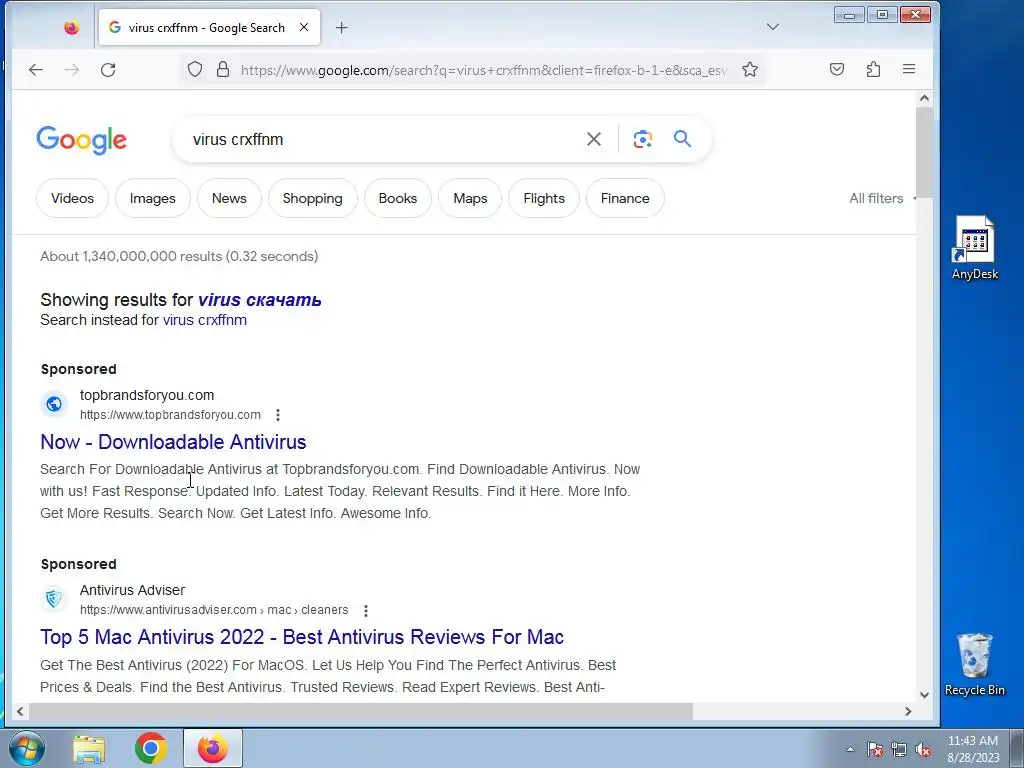Launch Chrome from the taskbar
The height and width of the screenshot is (768, 1024).
point(151,748)
